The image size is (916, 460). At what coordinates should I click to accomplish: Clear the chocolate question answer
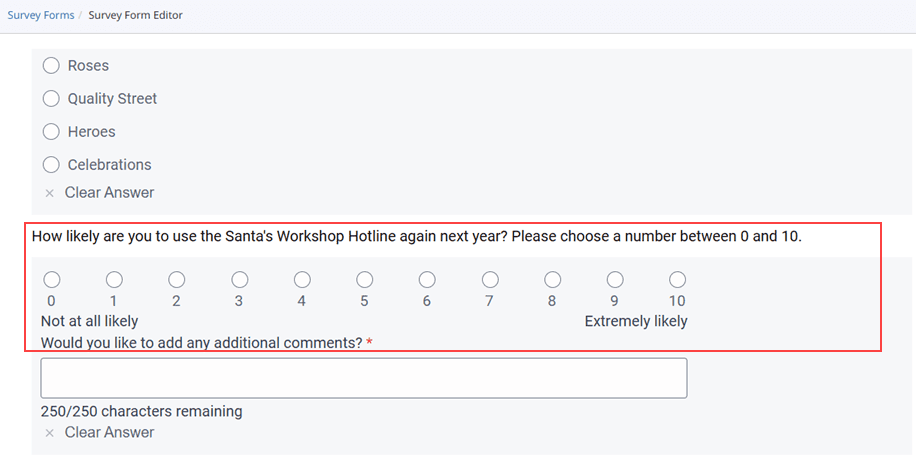point(109,192)
